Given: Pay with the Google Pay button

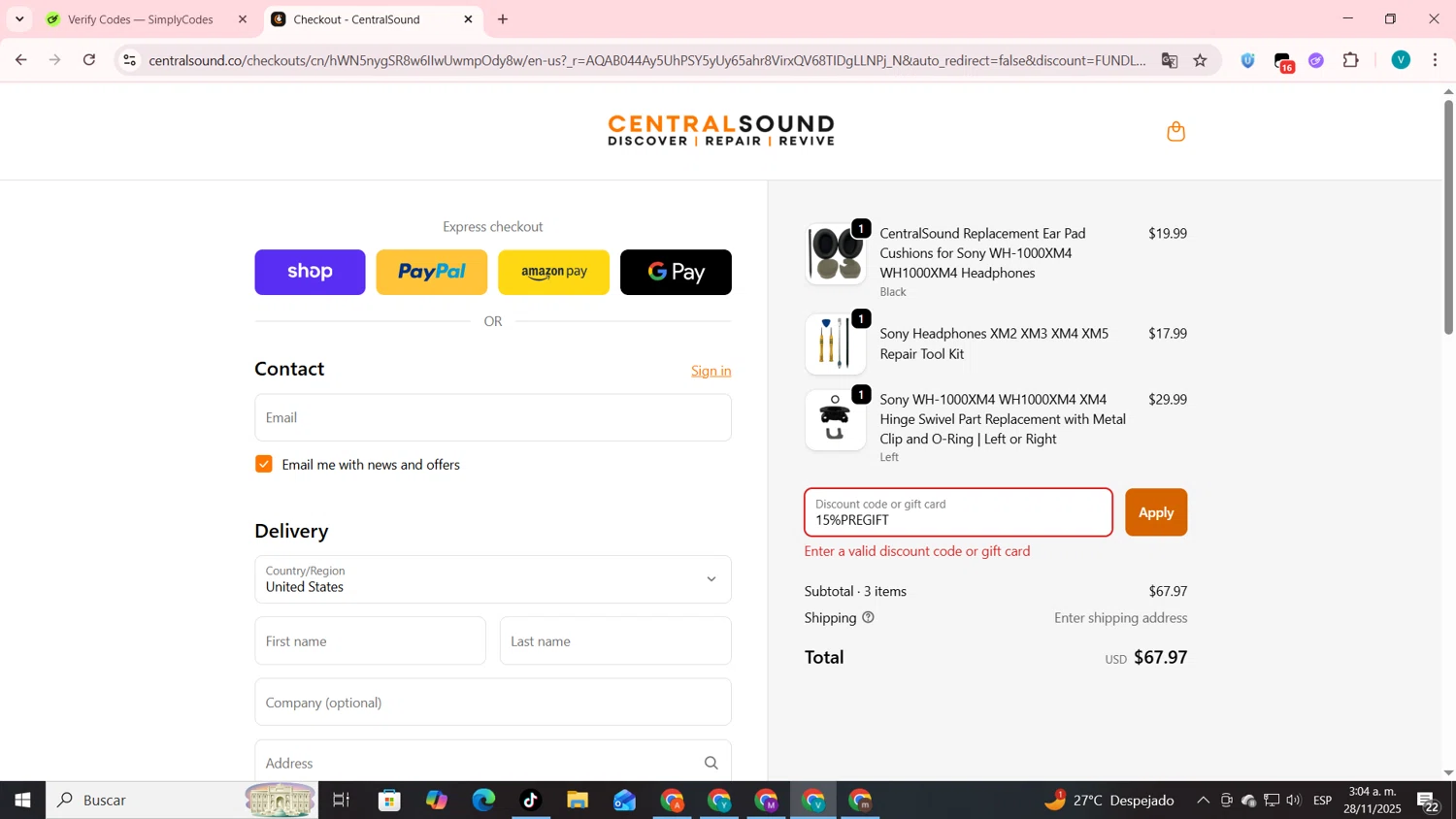Looking at the screenshot, I should click(x=676, y=272).
